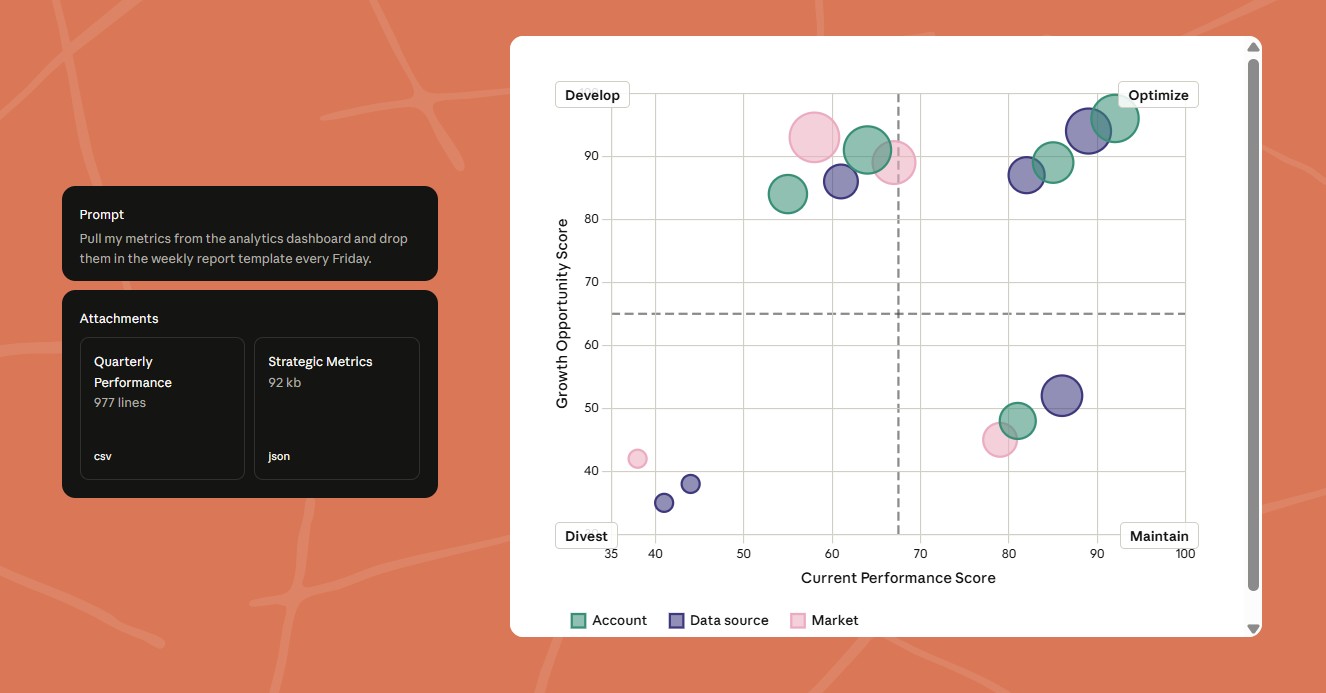The height and width of the screenshot is (693, 1326).
Task: Click the scroll down arrow
Action: [1253, 628]
